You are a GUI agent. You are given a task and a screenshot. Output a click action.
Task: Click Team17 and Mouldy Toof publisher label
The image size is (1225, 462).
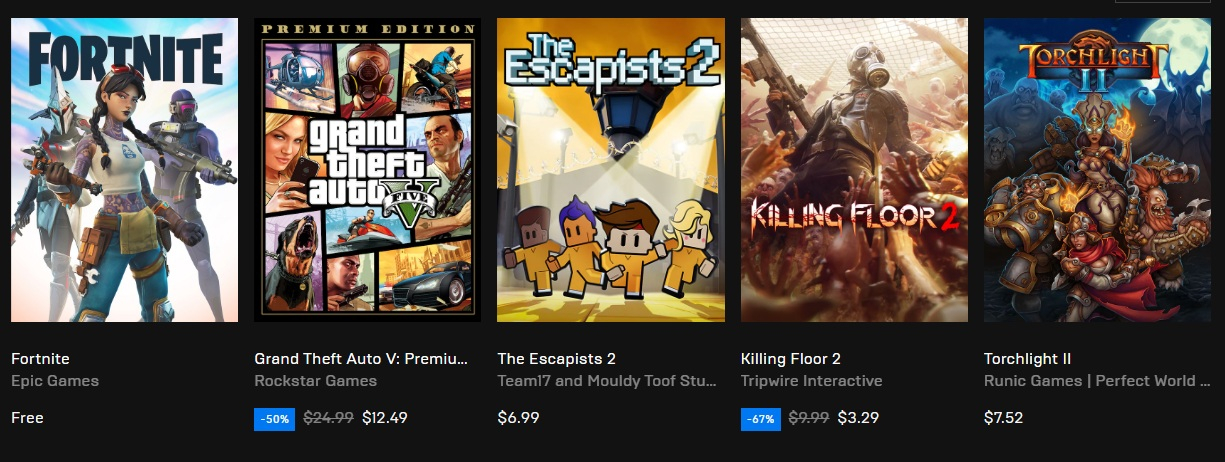pyautogui.click(x=607, y=381)
